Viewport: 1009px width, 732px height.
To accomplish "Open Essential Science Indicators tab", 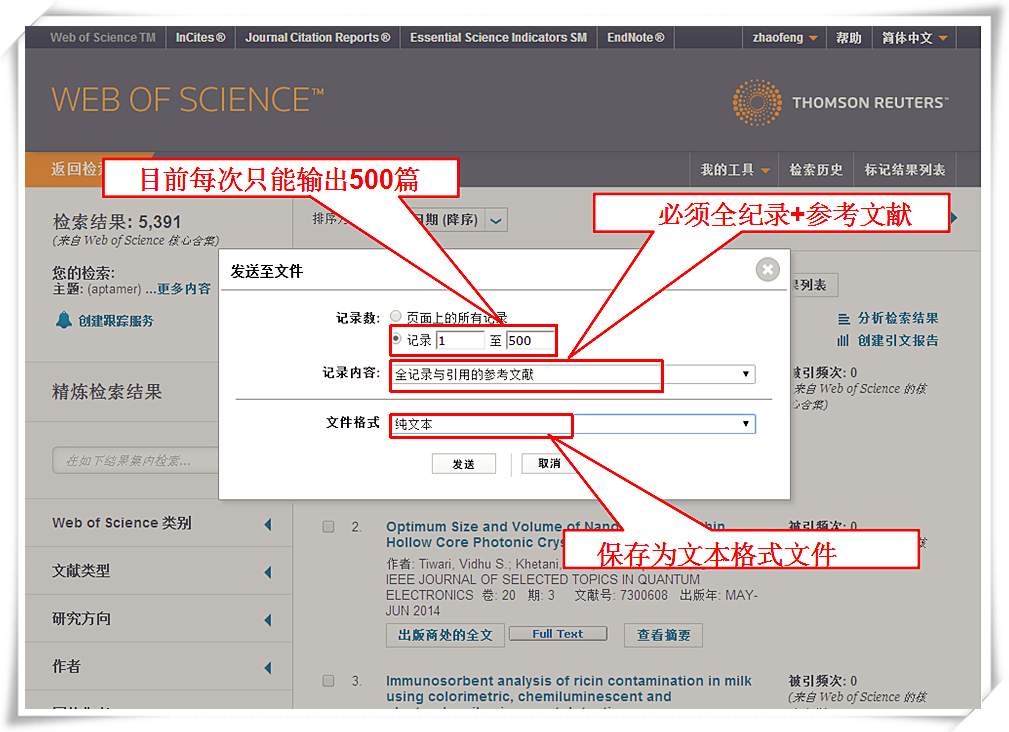I will pos(498,37).
